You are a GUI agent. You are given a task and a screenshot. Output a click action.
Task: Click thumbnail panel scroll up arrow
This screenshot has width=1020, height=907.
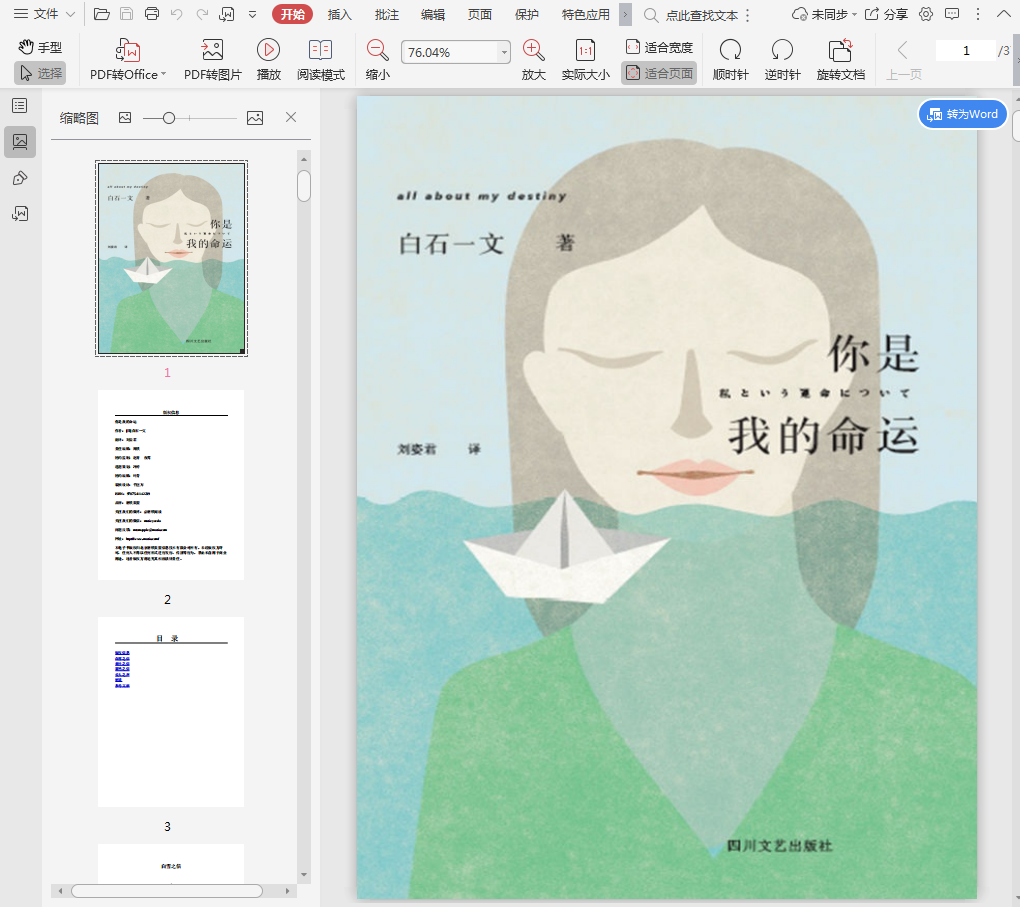point(304,159)
